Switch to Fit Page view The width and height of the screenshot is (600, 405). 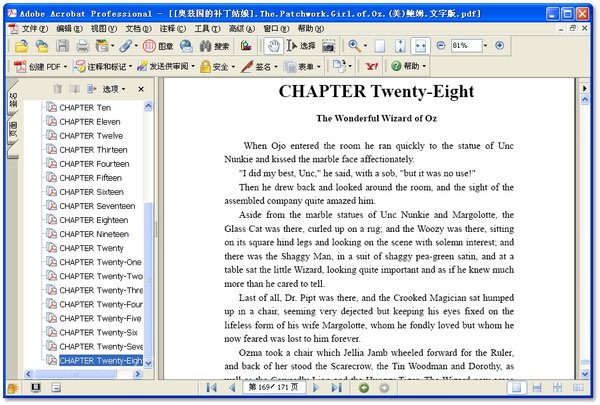[x=400, y=46]
